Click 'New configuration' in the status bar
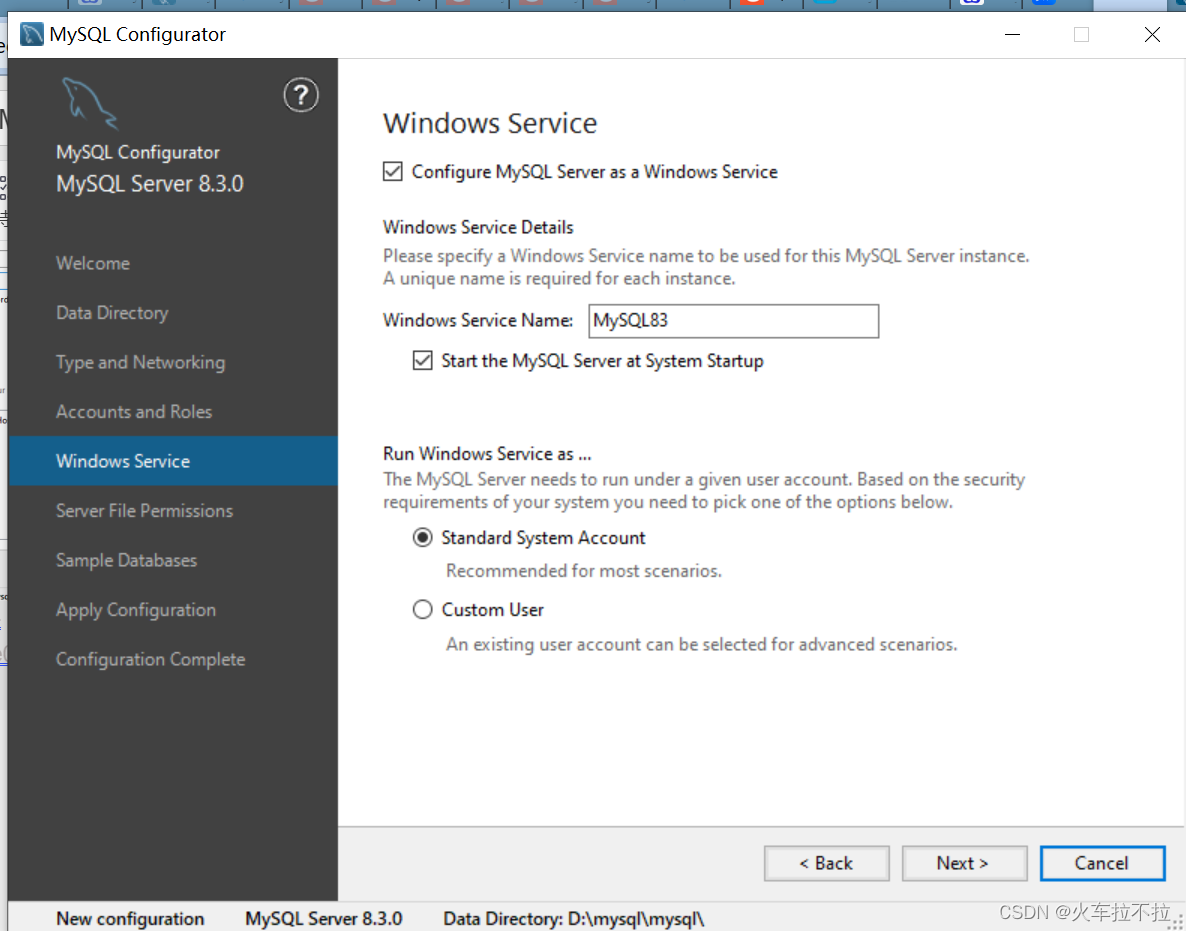1186x931 pixels. (x=130, y=919)
